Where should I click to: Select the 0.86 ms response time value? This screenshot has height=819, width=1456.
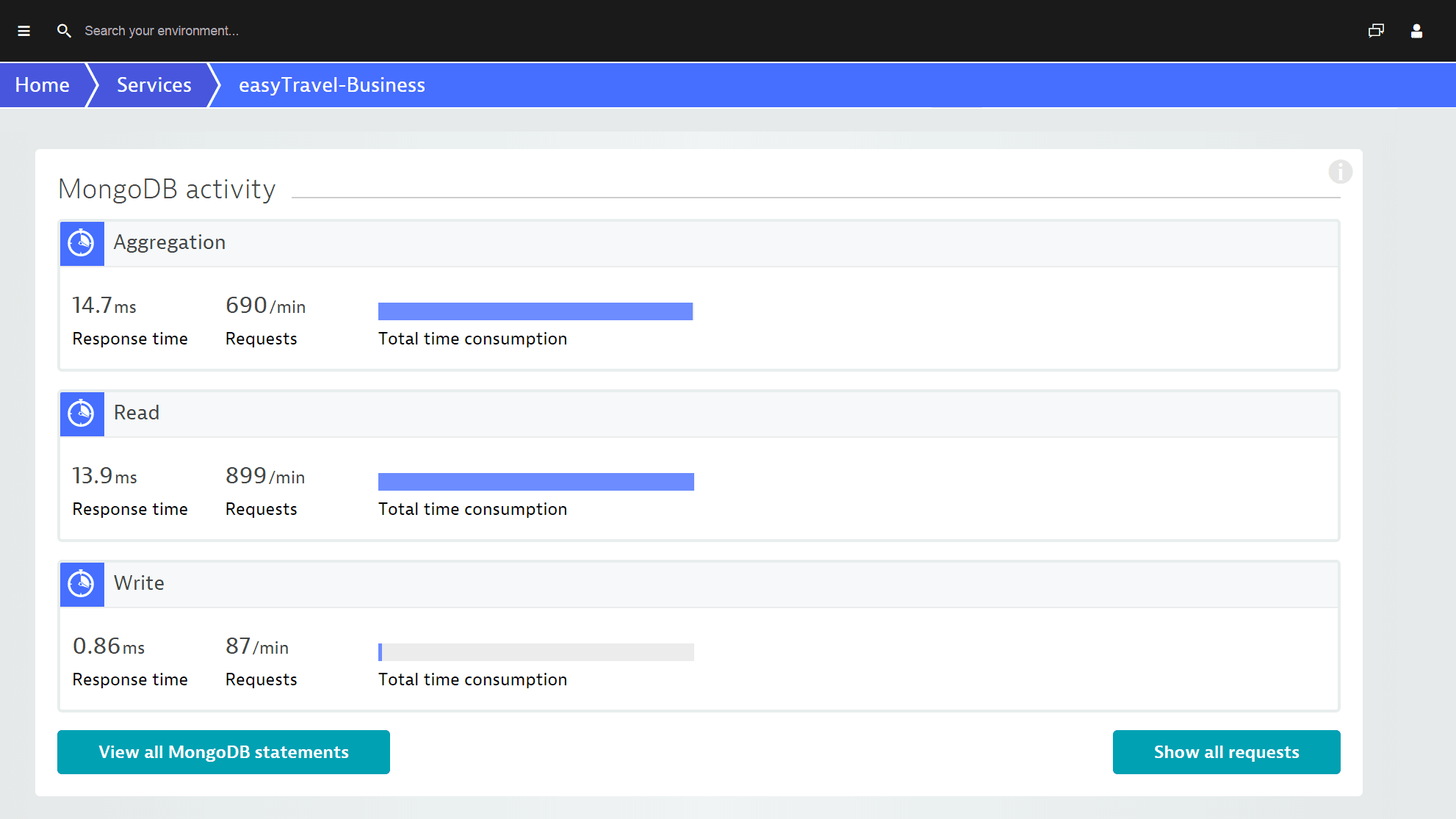pyautogui.click(x=109, y=646)
